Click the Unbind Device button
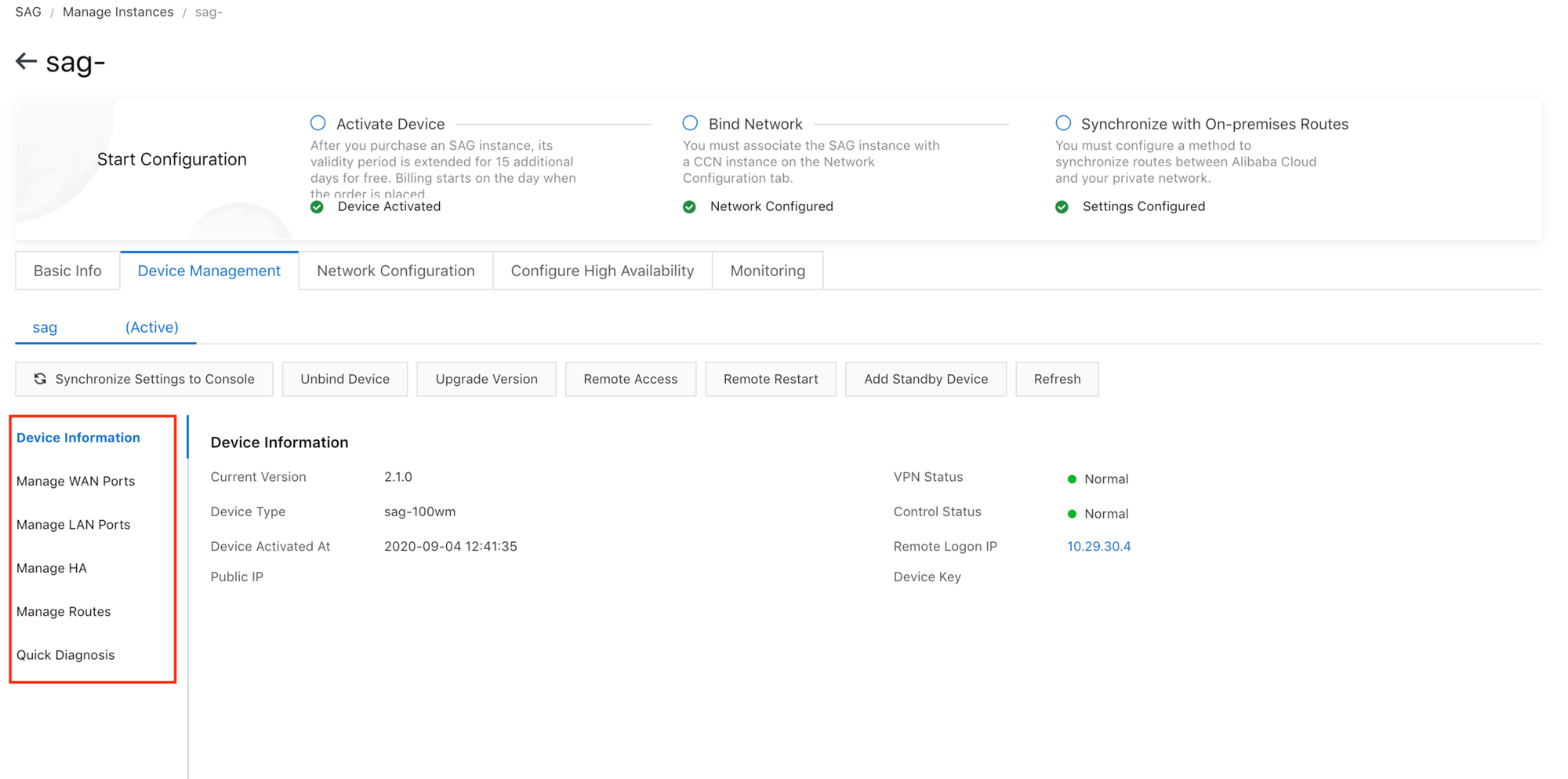 click(345, 379)
